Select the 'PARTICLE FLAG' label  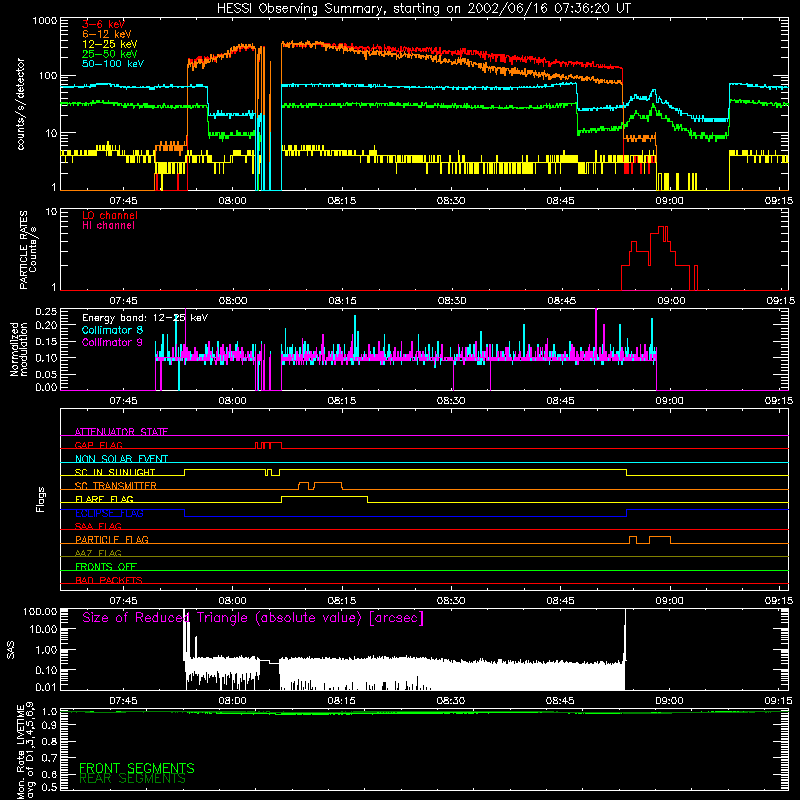(112, 539)
